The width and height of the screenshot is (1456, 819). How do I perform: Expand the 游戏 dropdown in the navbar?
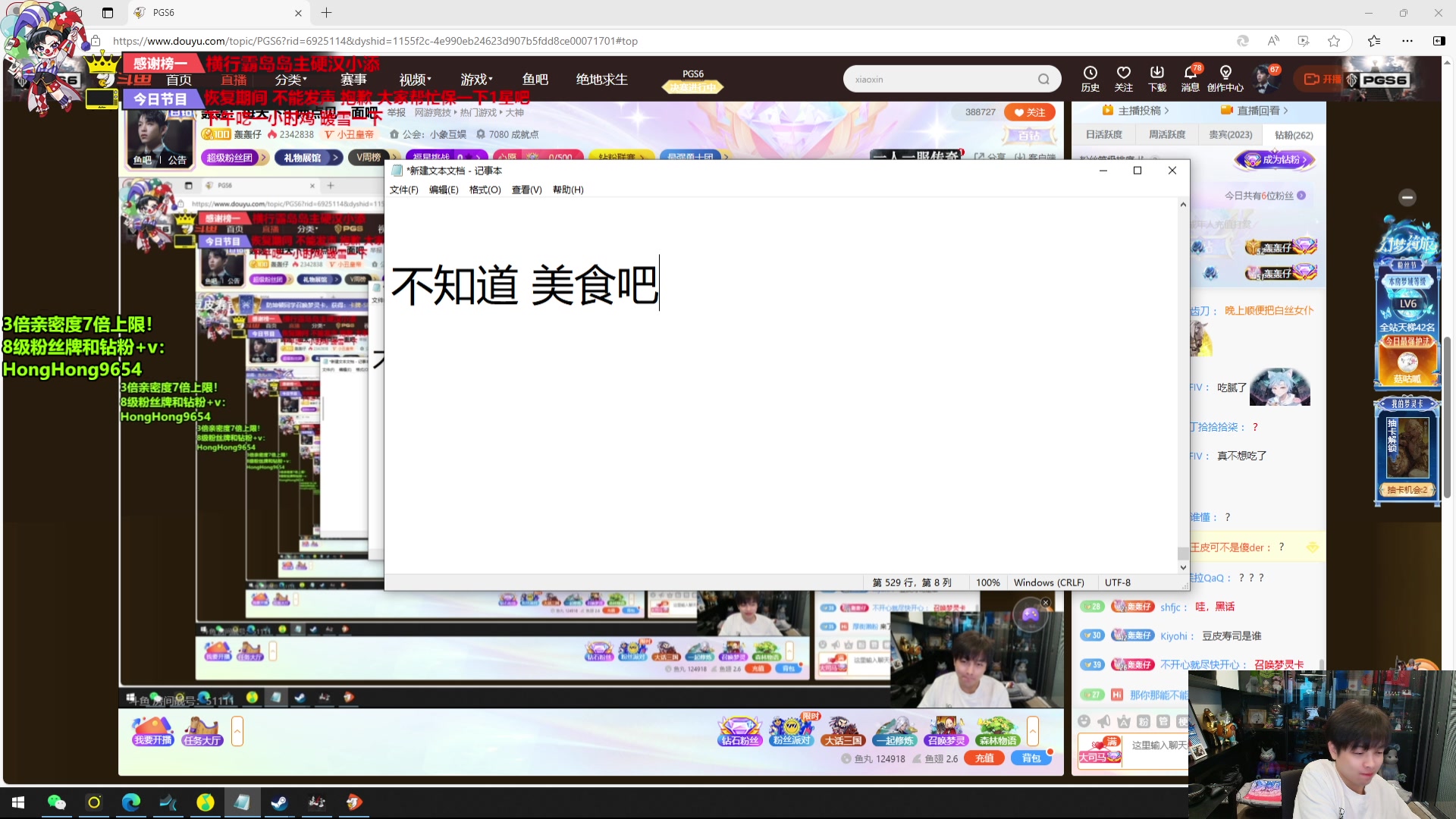pyautogui.click(x=475, y=78)
